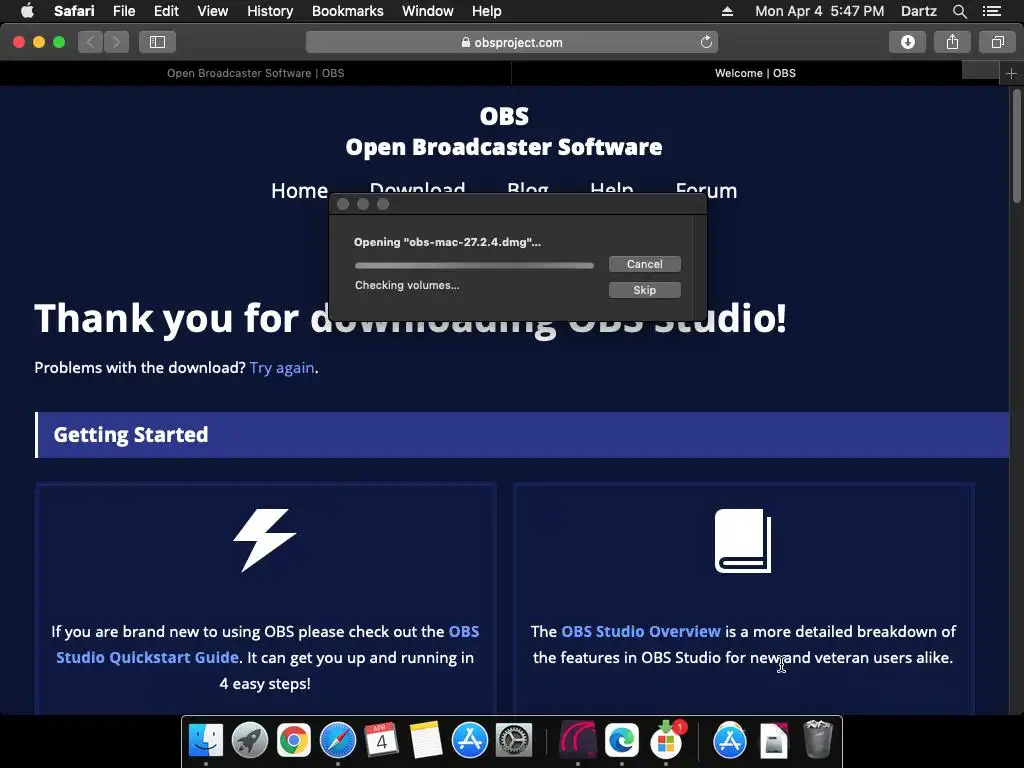Show all tabs overview button
The width and height of the screenshot is (1024, 768).
click(997, 42)
